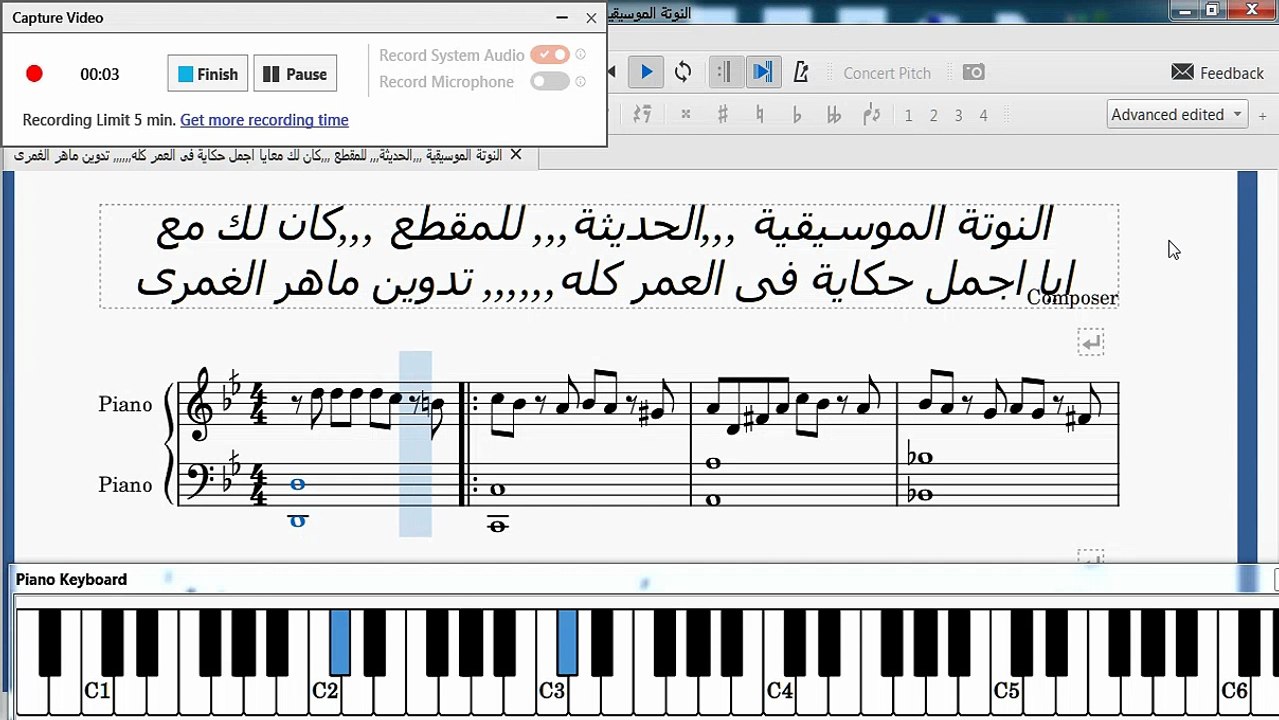Open Advanced edited workspace dropdown
The height and width of the screenshot is (720, 1279).
click(x=1177, y=114)
